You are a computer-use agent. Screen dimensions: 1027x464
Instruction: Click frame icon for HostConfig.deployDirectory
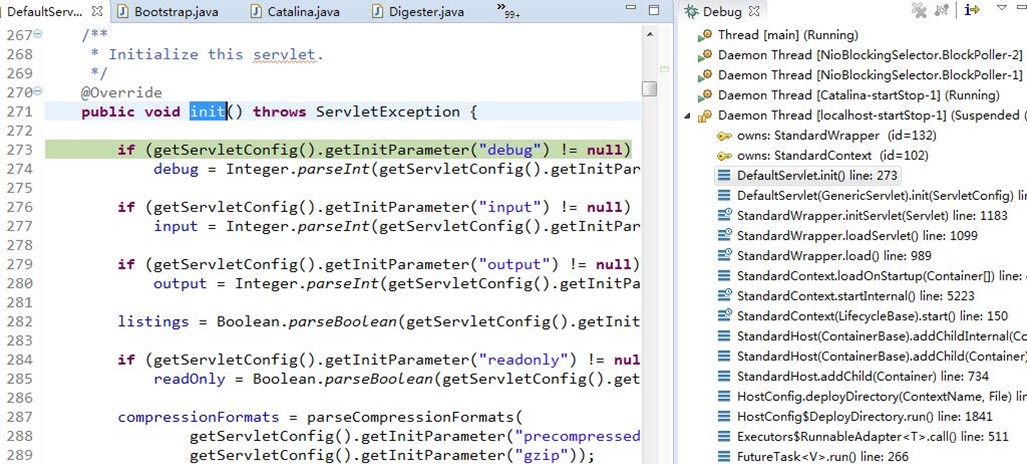click(x=724, y=396)
